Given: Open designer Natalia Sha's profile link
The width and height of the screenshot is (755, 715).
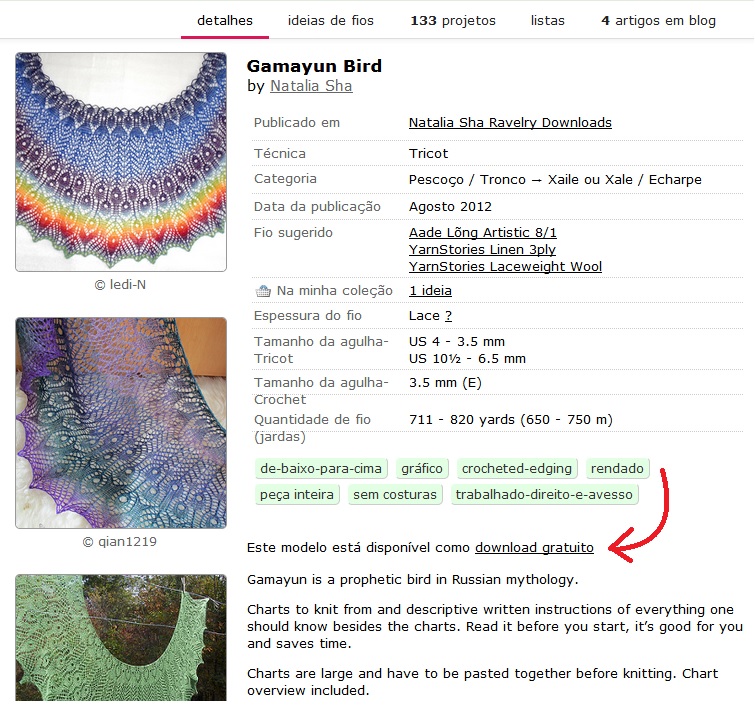Looking at the screenshot, I should click(311, 86).
